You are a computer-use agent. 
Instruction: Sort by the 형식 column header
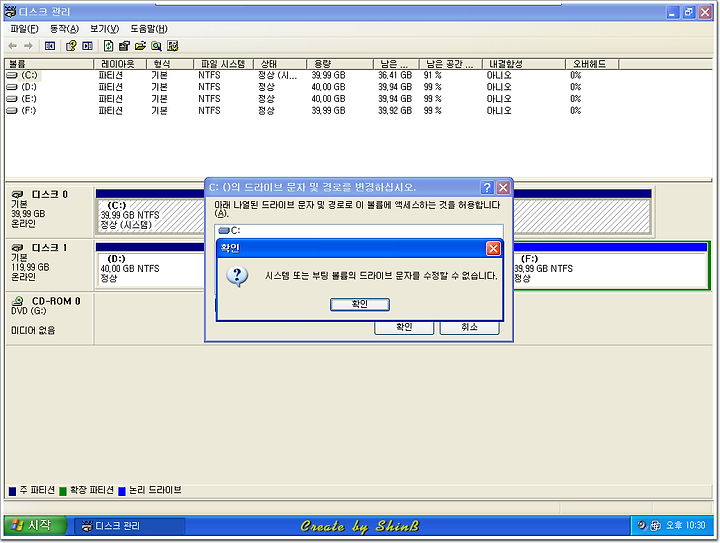coord(169,64)
